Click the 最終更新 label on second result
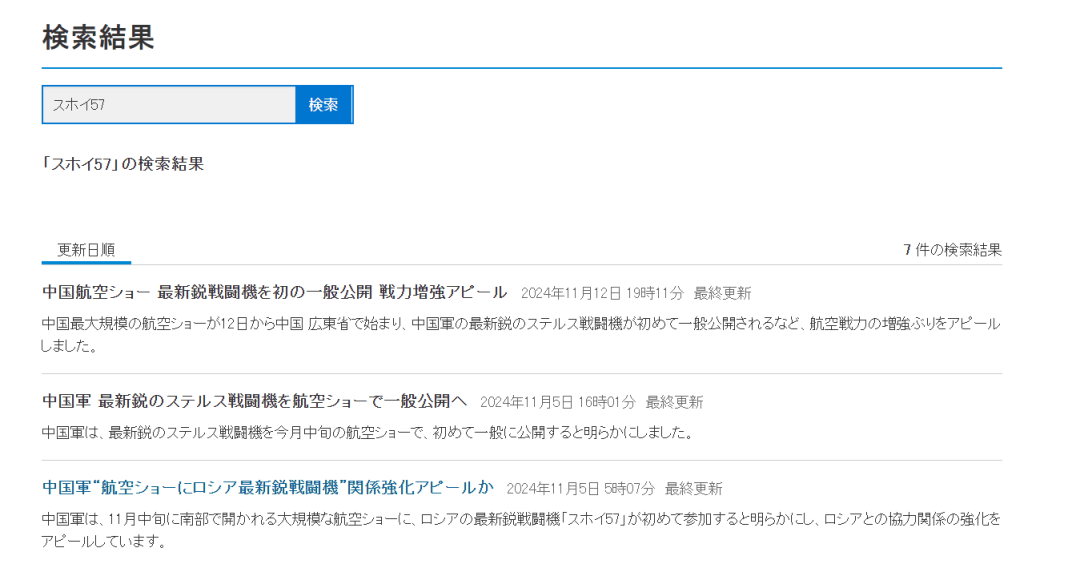This screenshot has width=1080, height=564. click(x=674, y=402)
